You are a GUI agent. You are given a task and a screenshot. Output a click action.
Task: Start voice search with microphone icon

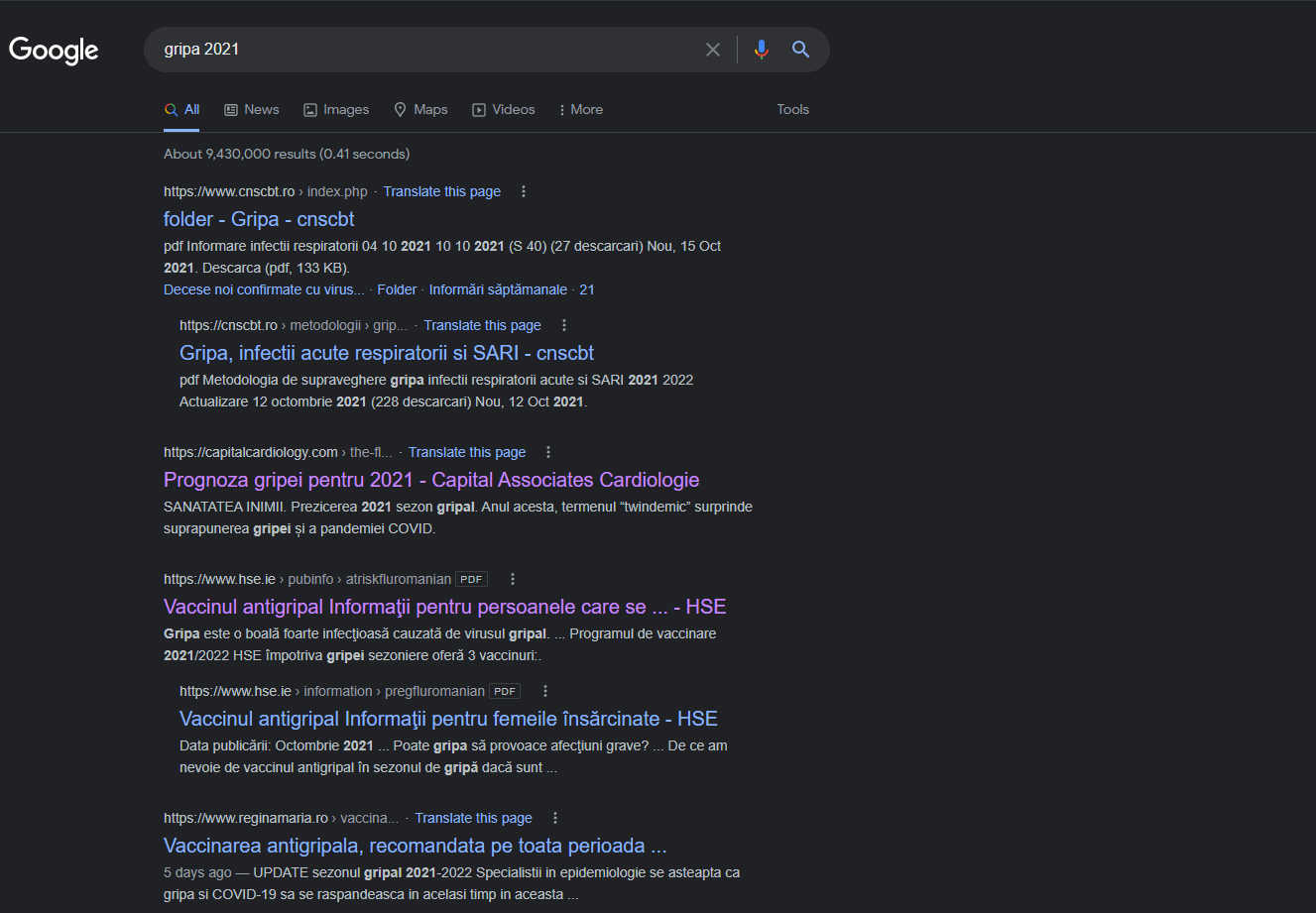pos(761,50)
